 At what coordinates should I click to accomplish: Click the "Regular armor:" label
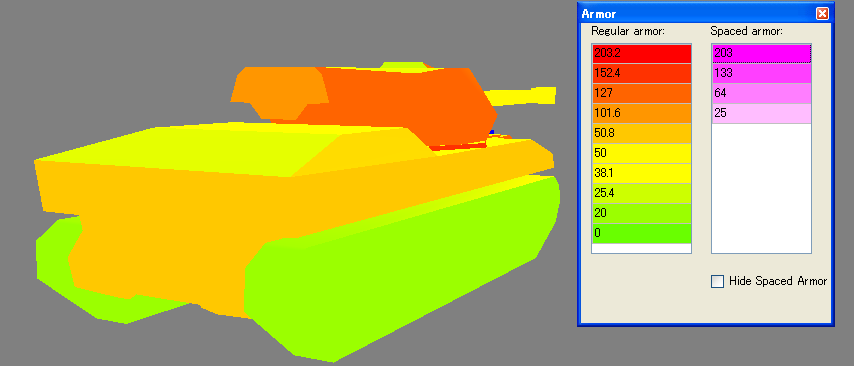coord(627,32)
